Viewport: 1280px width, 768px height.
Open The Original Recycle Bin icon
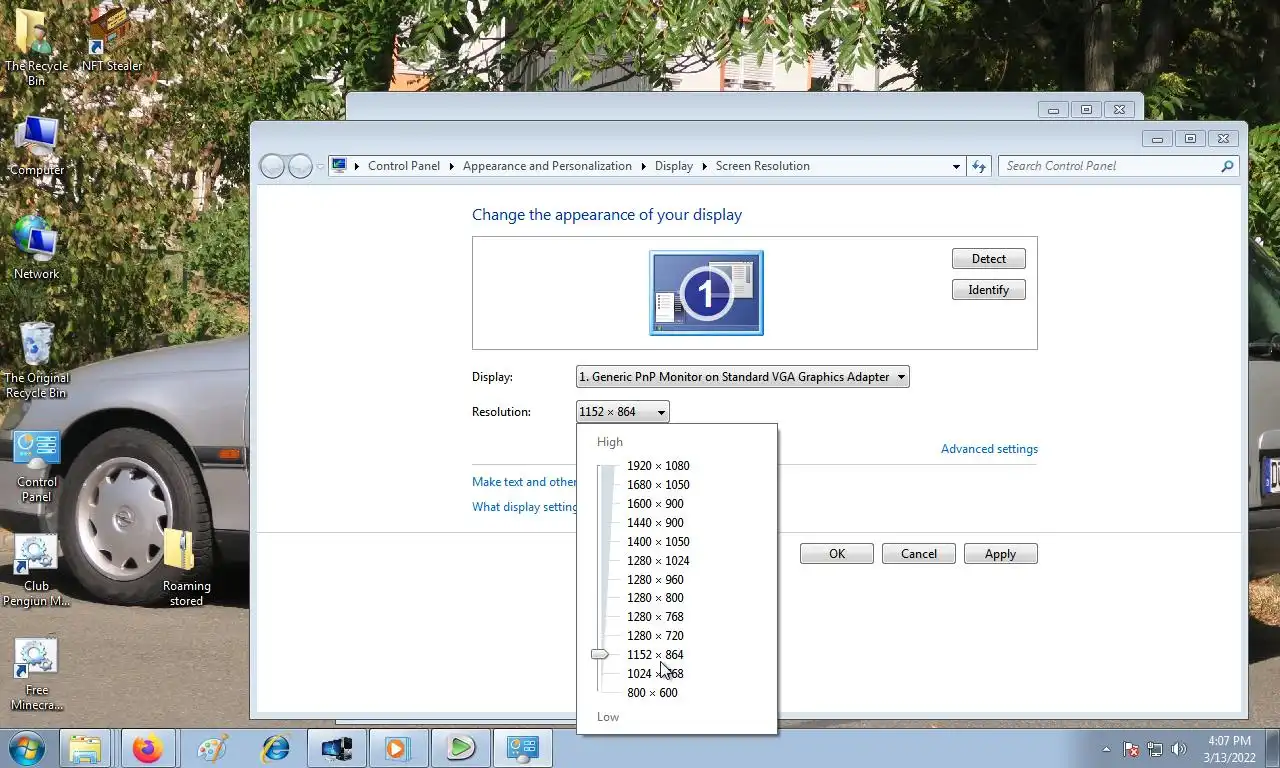(x=37, y=360)
